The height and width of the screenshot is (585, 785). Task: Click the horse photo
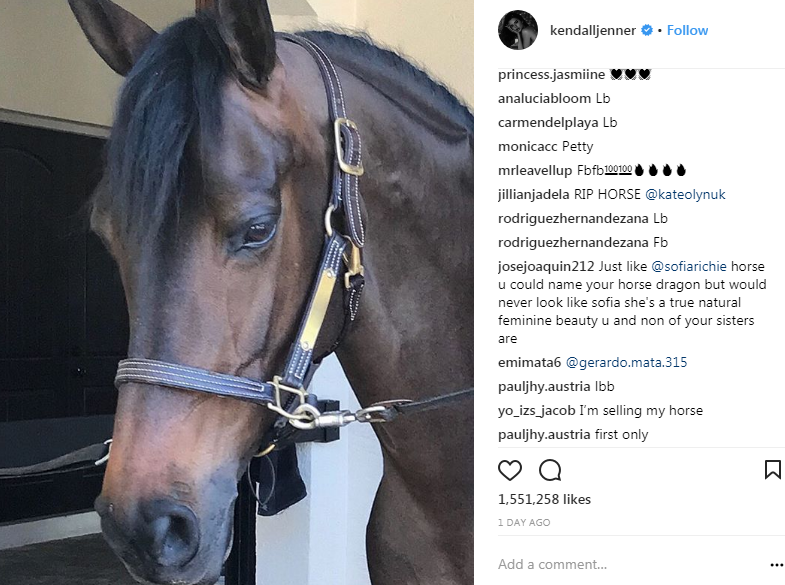tap(237, 292)
